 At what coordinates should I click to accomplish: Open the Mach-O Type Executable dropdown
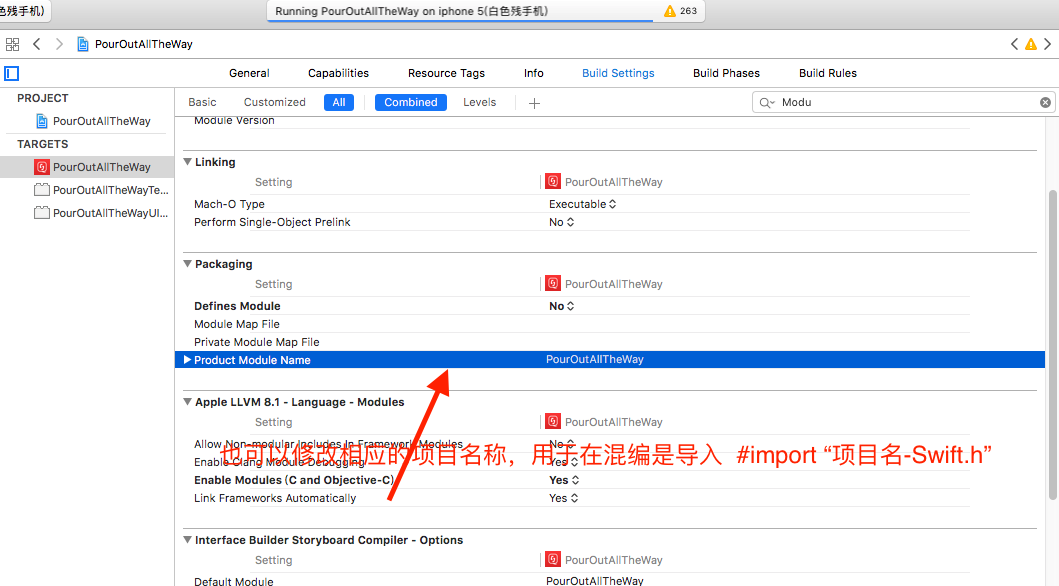click(582, 204)
